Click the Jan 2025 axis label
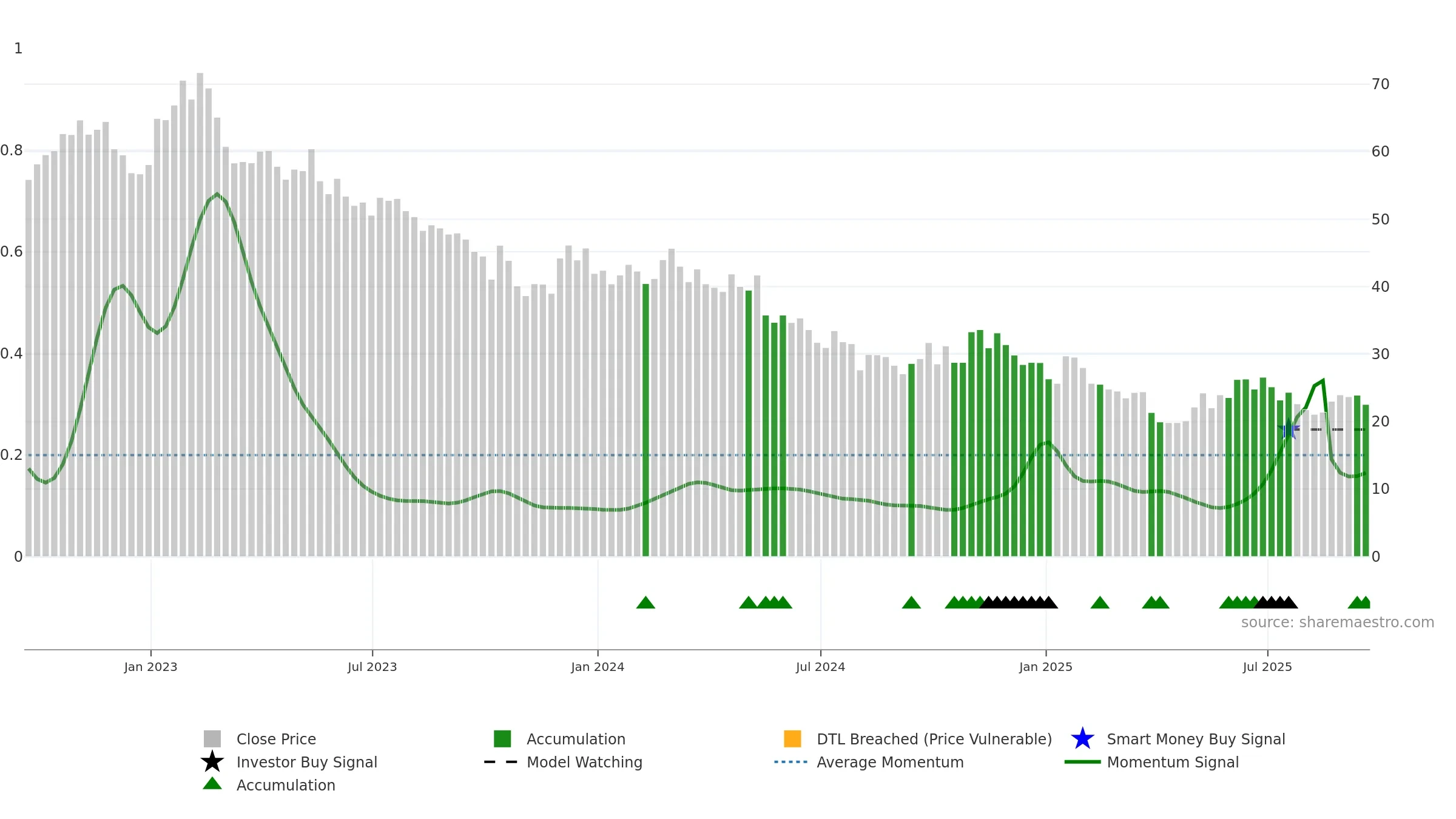Screen dimensions: 1456x819 [x=1046, y=667]
